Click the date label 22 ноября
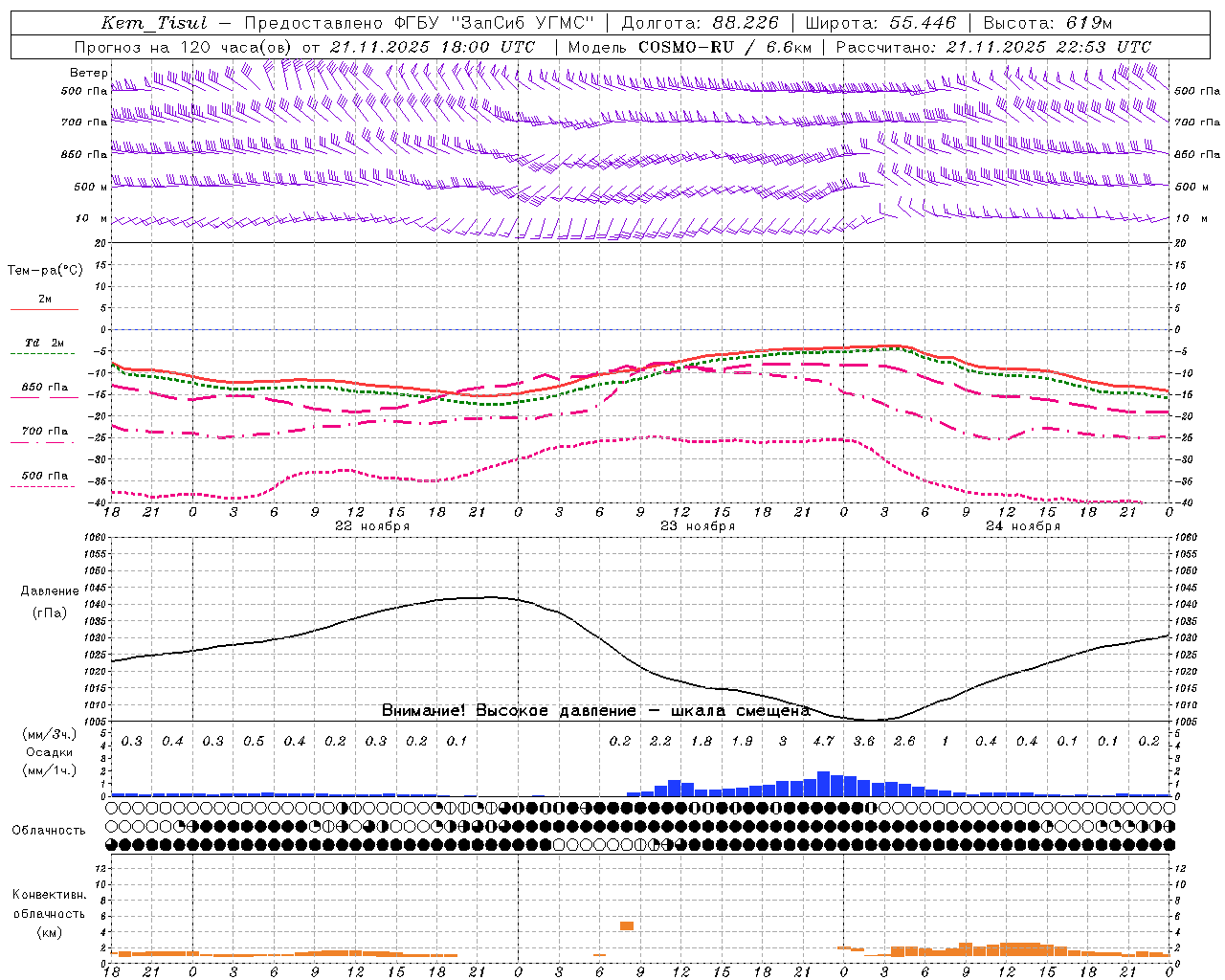Image resolution: width=1225 pixels, height=980 pixels. pyautogui.click(x=372, y=526)
